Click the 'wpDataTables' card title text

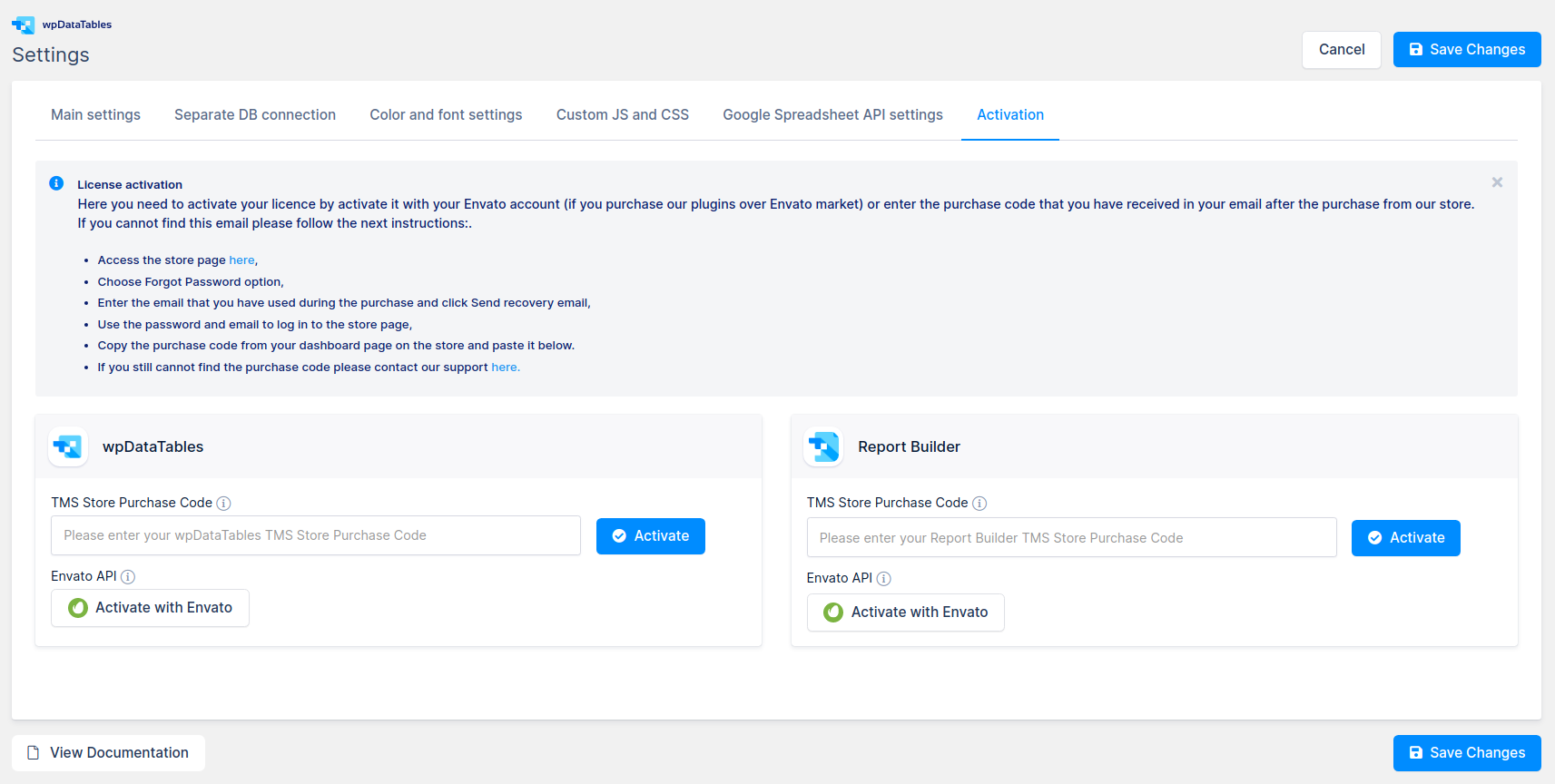[153, 446]
